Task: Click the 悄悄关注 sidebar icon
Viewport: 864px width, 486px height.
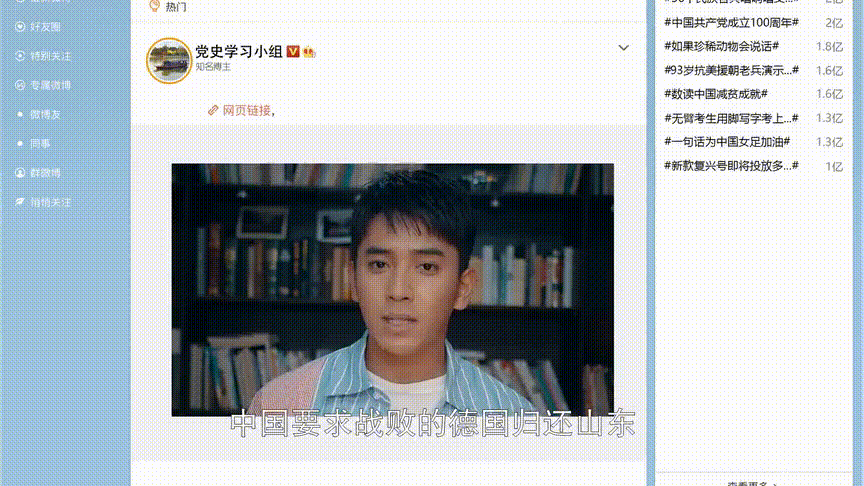Action: point(20,202)
